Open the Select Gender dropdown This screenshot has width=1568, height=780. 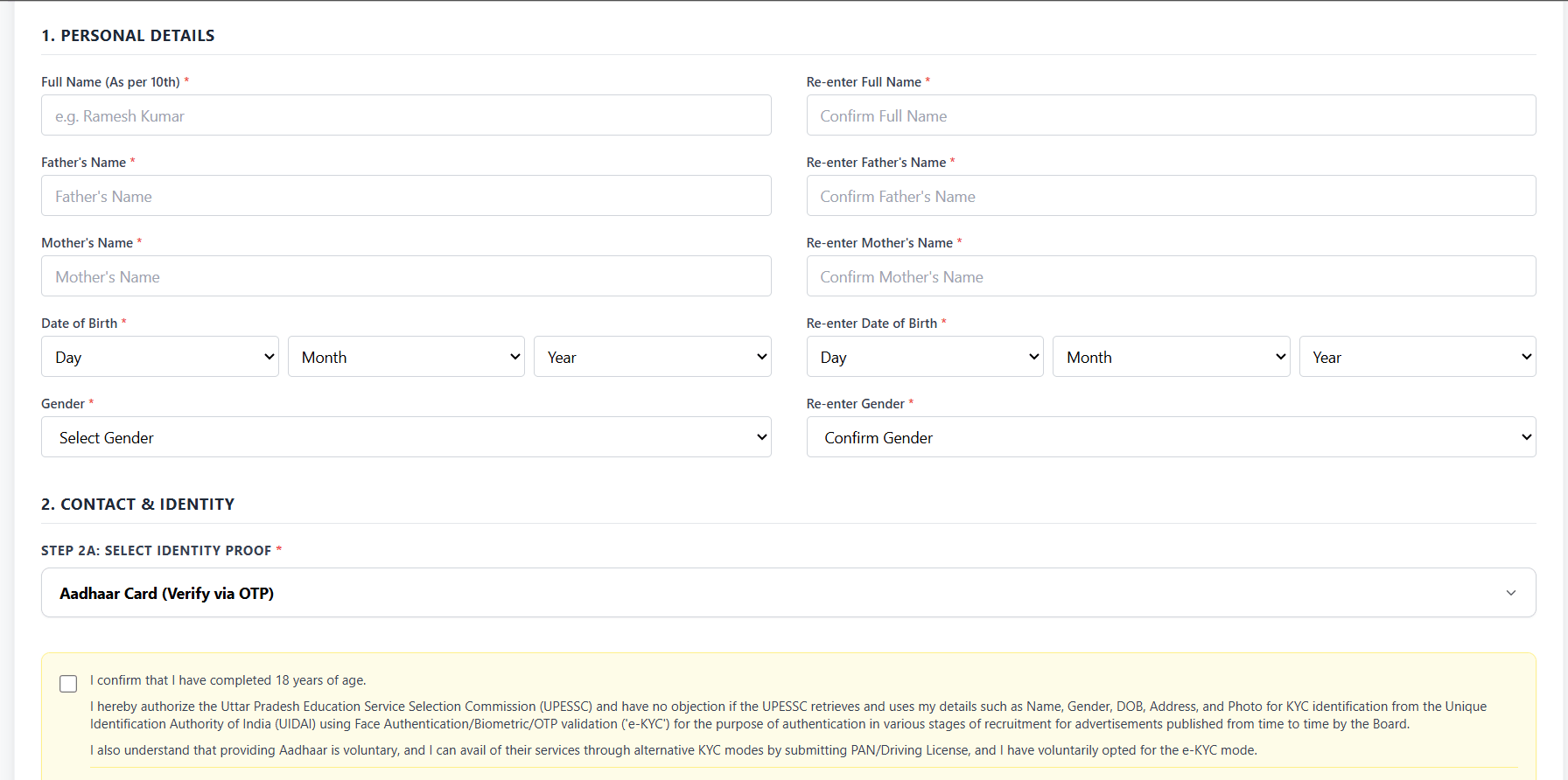(406, 437)
